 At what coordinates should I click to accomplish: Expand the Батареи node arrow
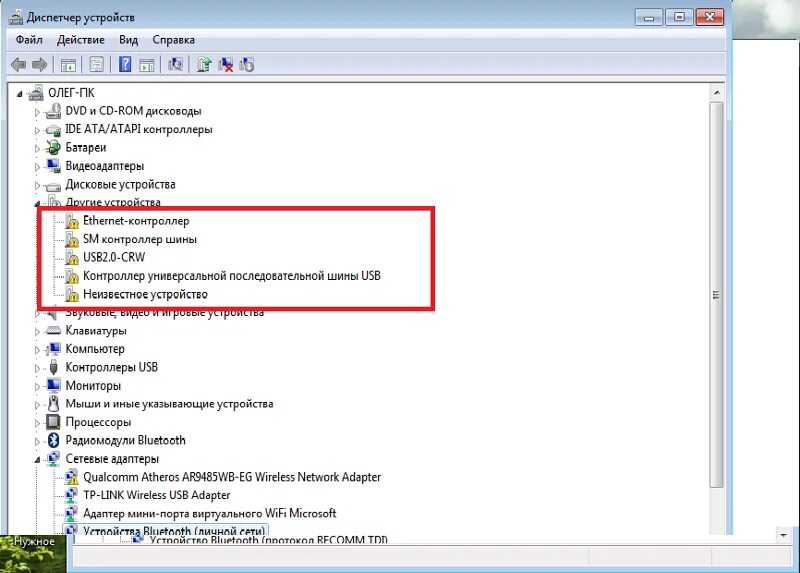(37, 148)
